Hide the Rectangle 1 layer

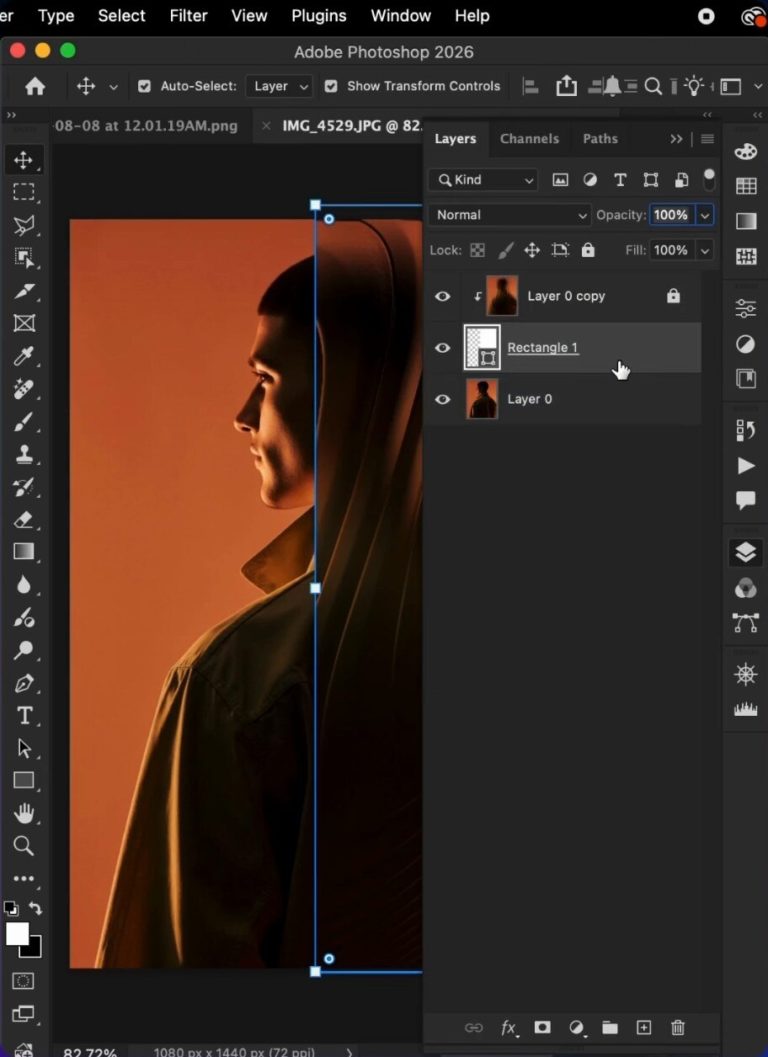point(442,348)
